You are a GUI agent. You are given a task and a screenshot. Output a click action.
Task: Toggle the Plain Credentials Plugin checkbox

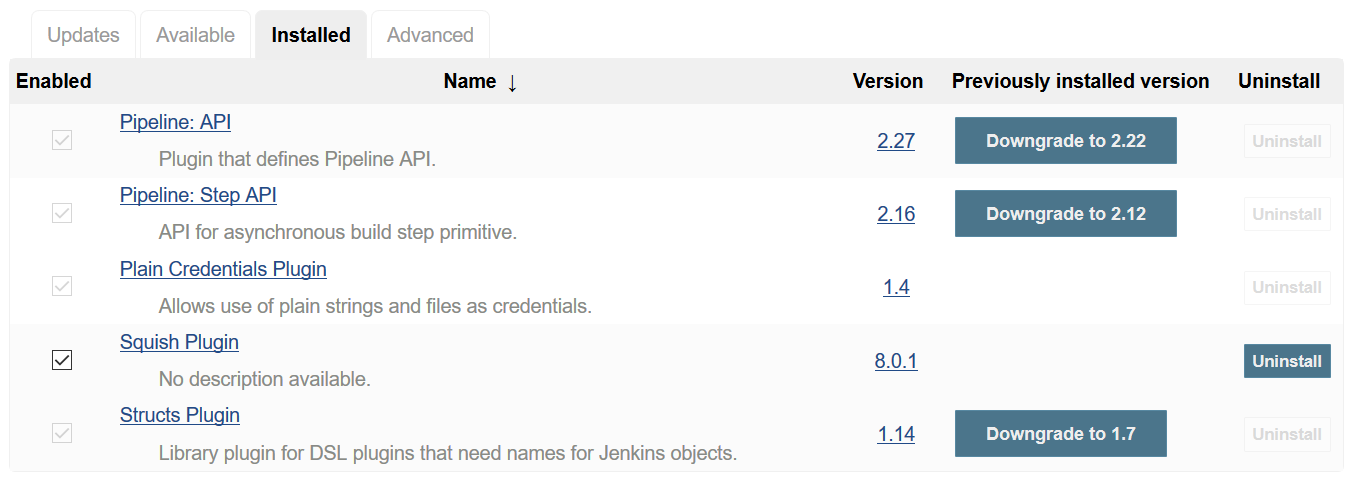pos(62,286)
